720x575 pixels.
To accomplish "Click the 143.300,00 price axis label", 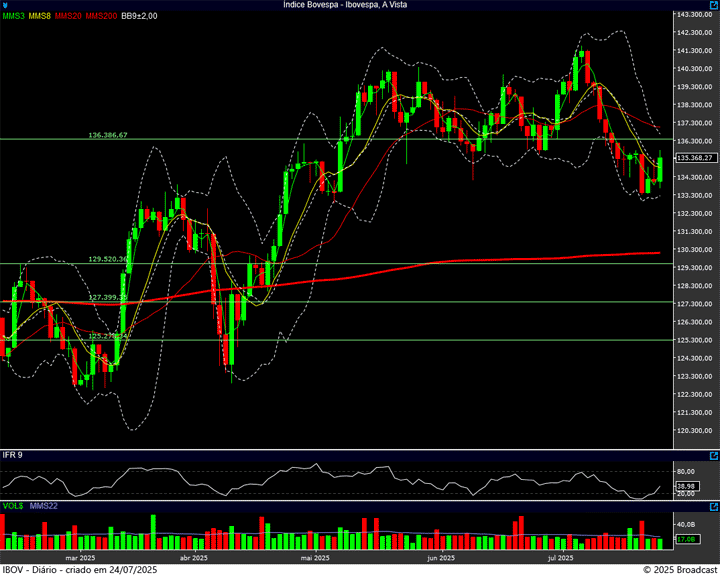I will 695,15.
